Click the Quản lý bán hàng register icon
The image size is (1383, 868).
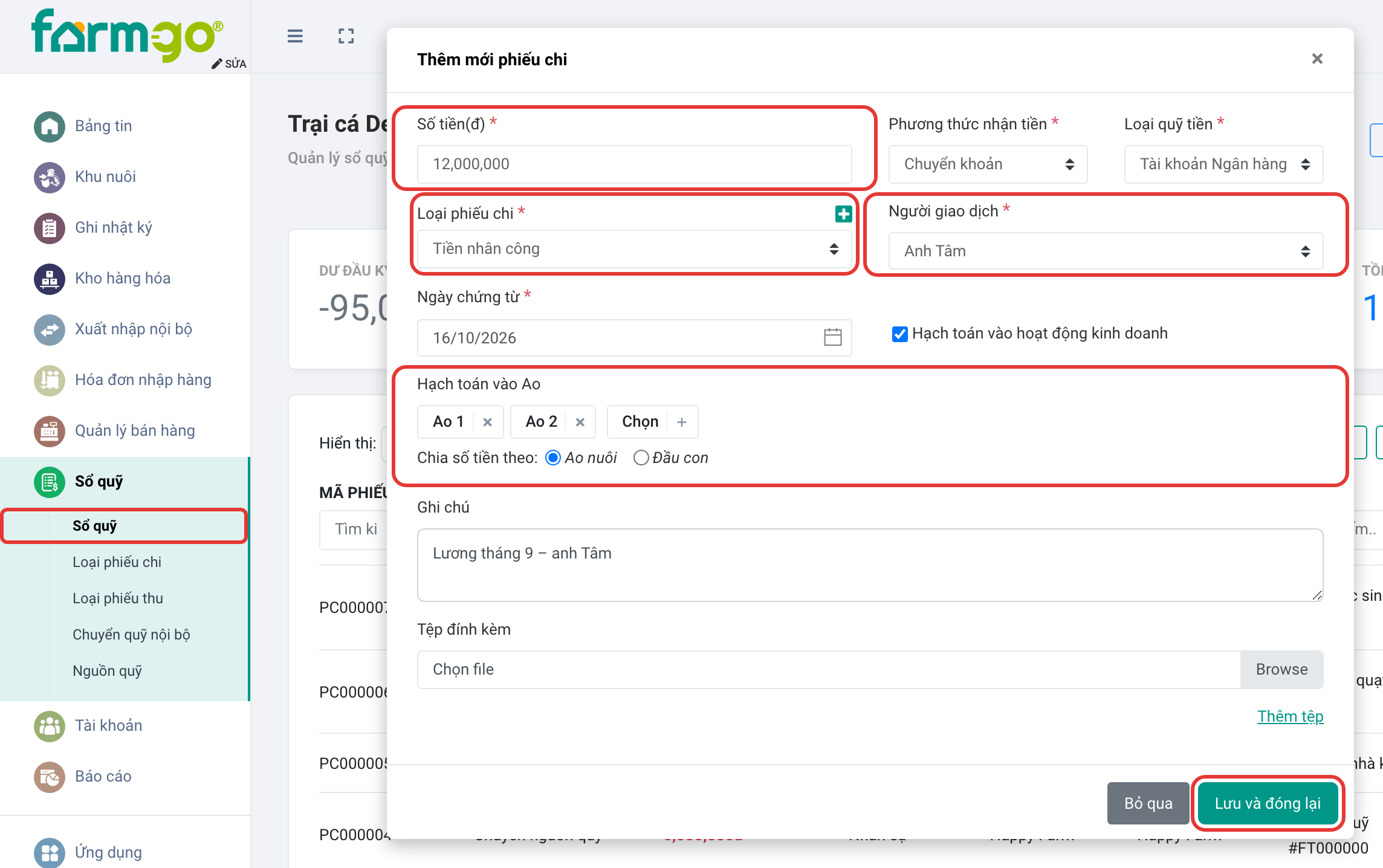click(x=50, y=431)
